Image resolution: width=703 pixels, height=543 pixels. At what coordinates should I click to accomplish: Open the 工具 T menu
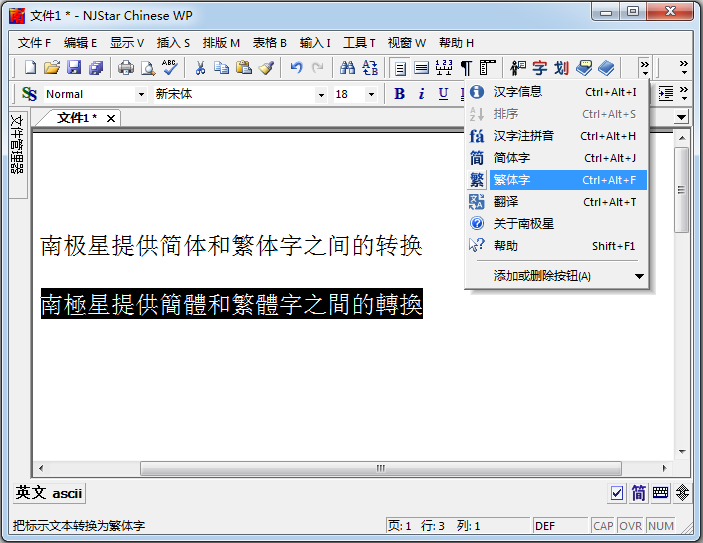[x=359, y=43]
